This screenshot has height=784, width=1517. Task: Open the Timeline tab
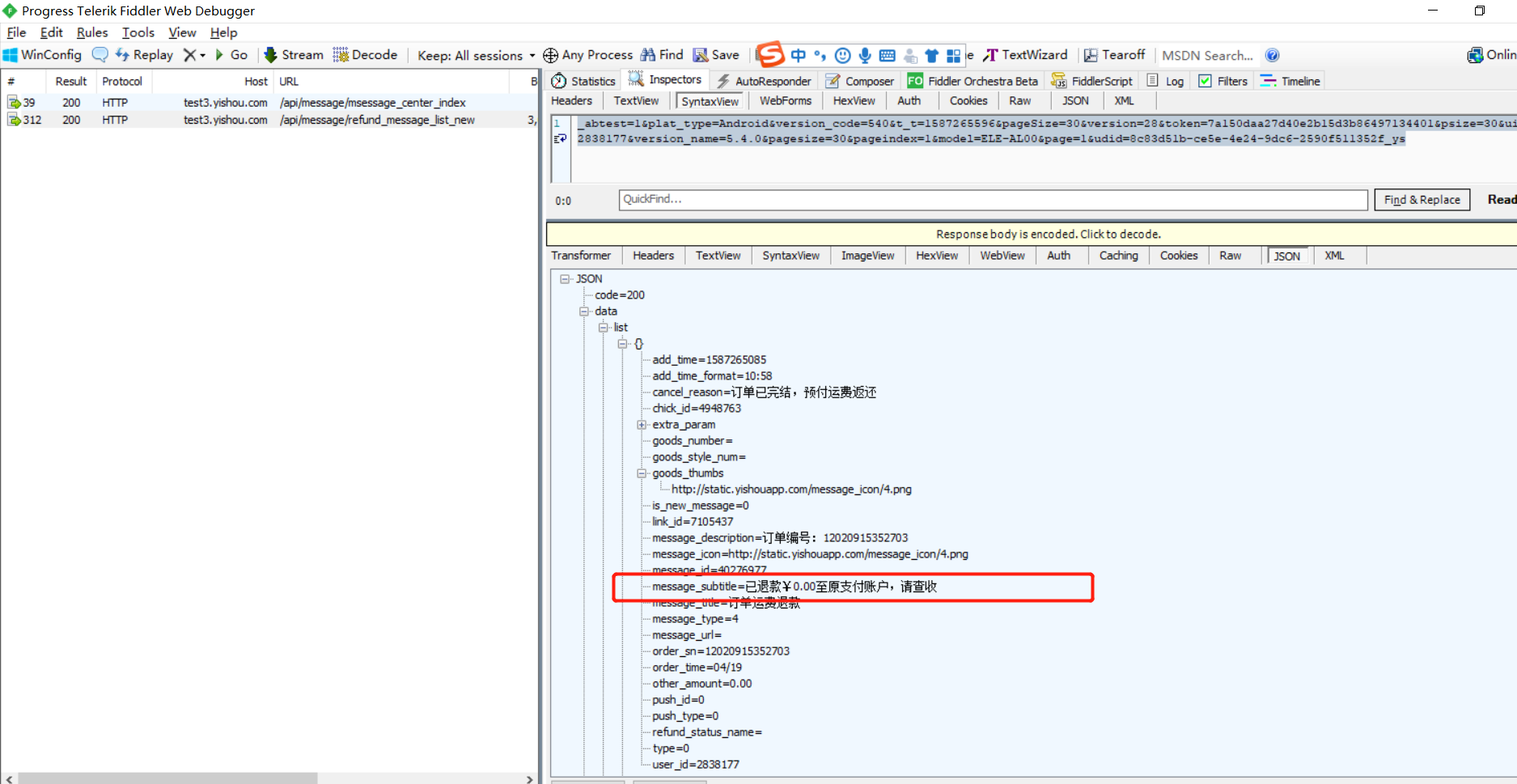click(1290, 81)
